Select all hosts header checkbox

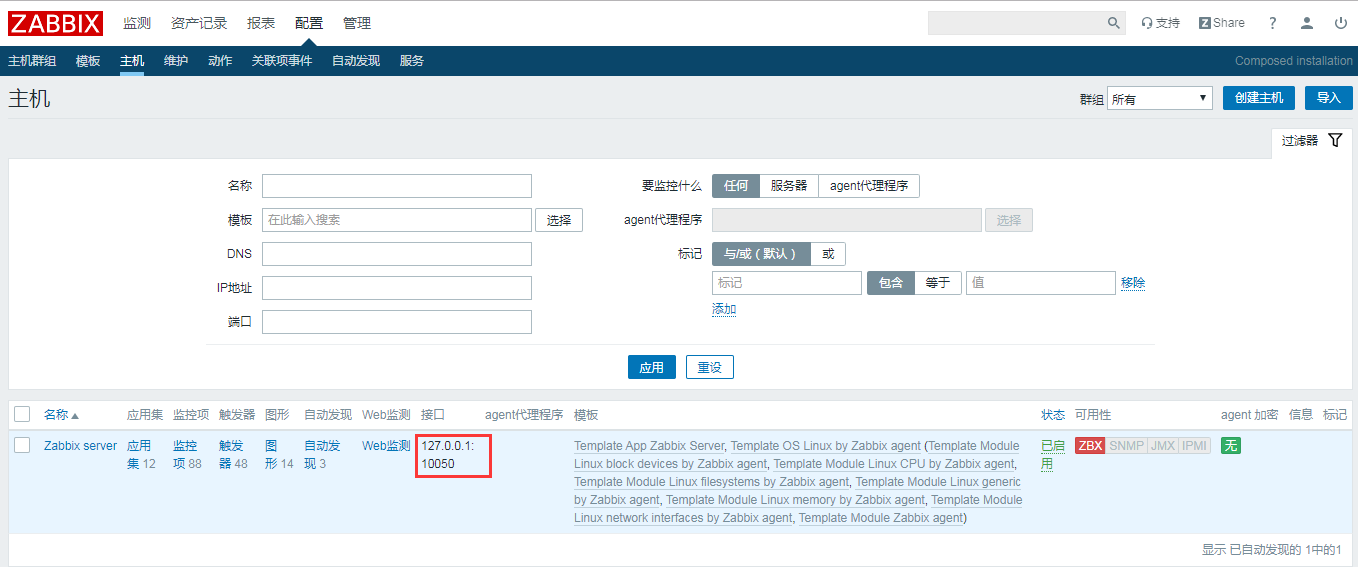pos(22,414)
